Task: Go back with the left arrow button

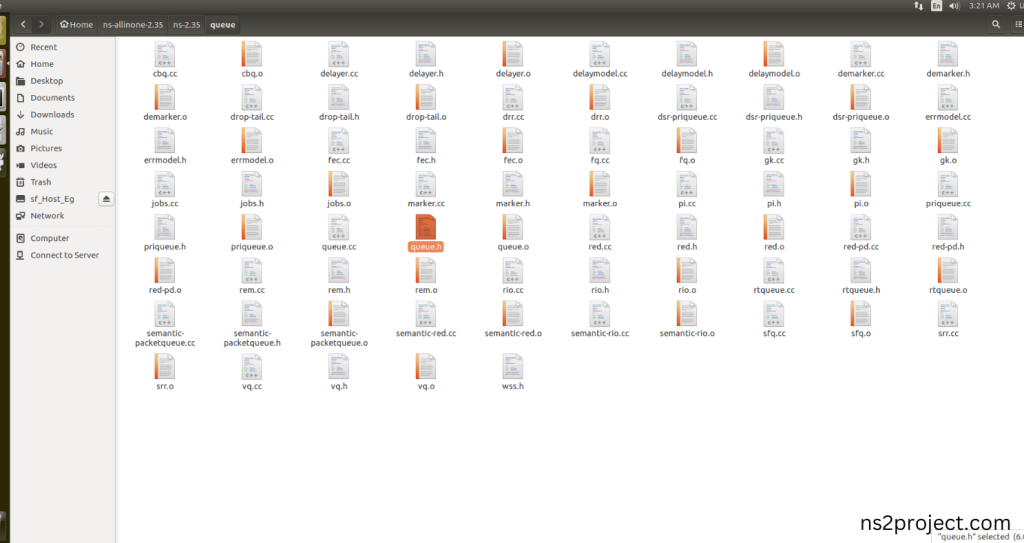Action: tap(23, 24)
